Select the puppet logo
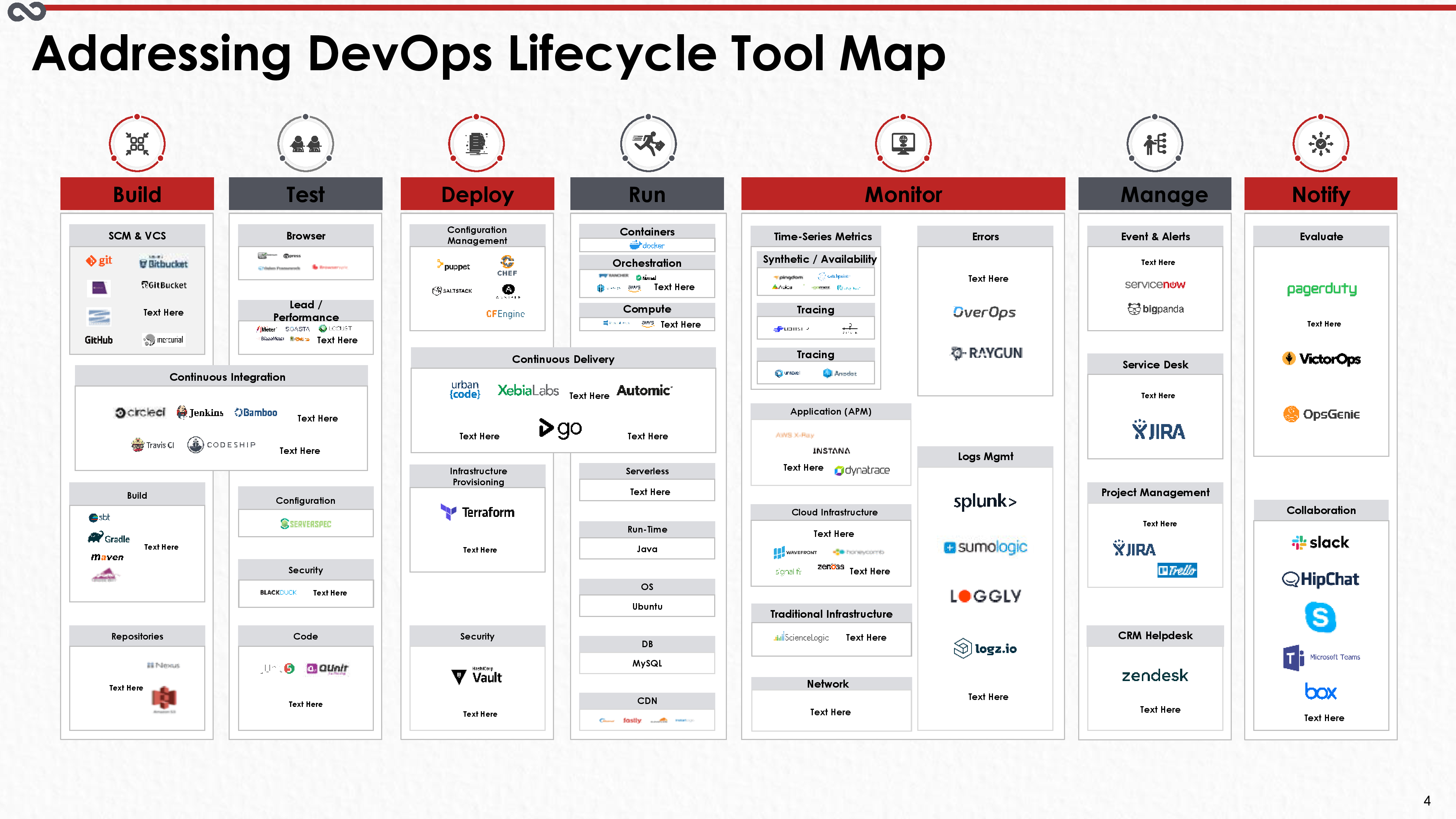 453,266
